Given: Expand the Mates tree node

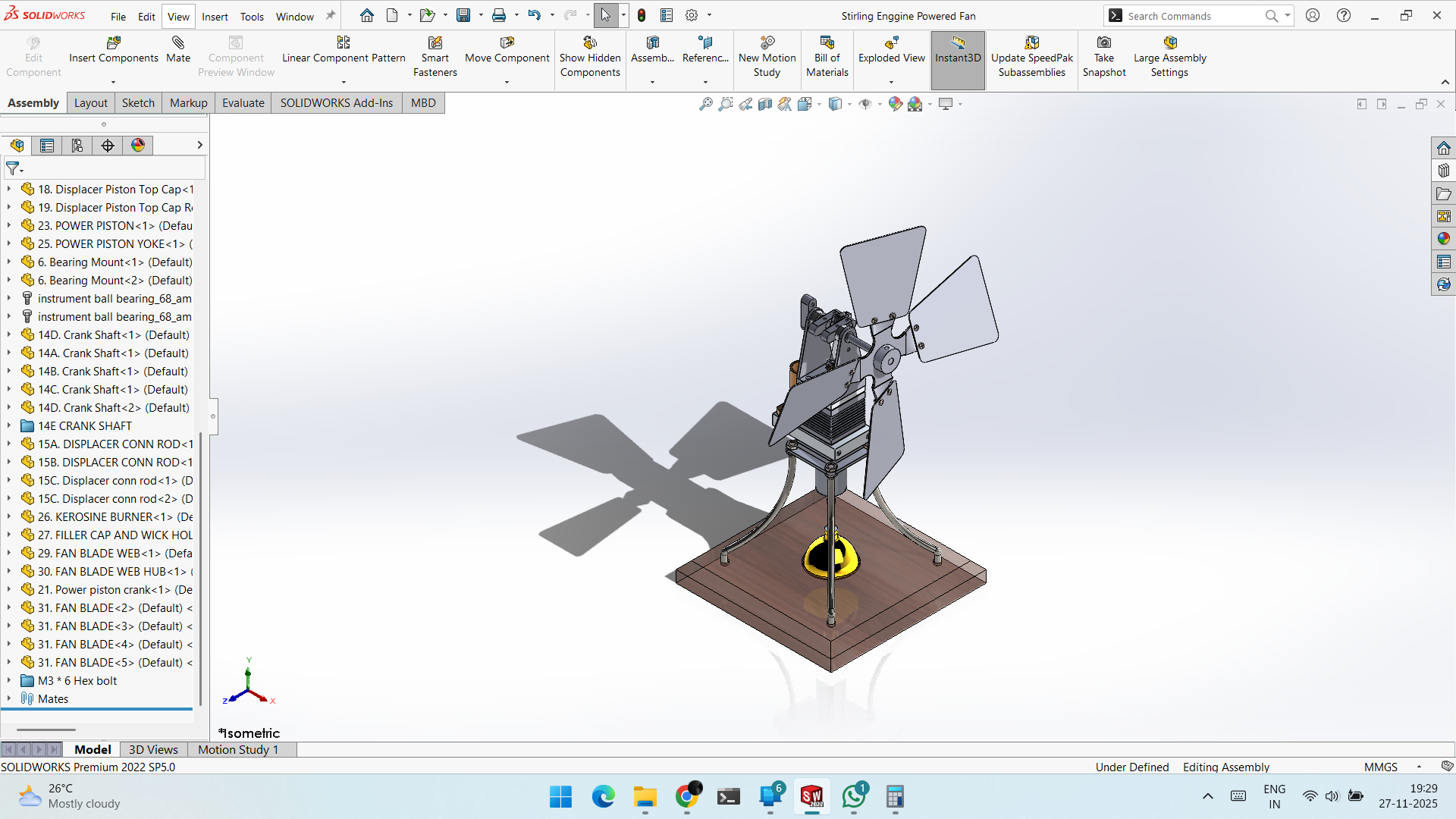Looking at the screenshot, I should 9,699.
